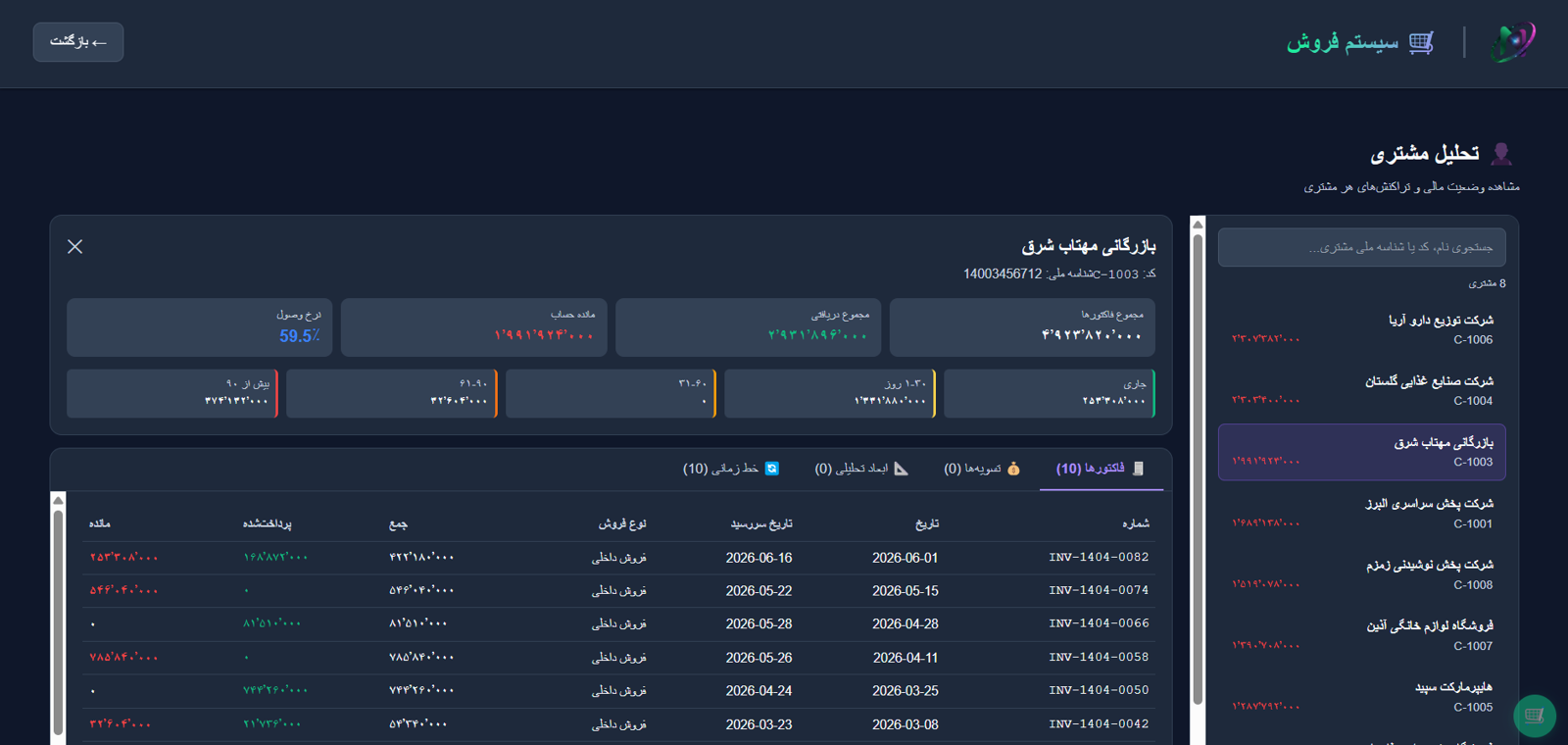Click invoice number INV-1404-0066
The image size is (1568, 745).
[1099, 623]
